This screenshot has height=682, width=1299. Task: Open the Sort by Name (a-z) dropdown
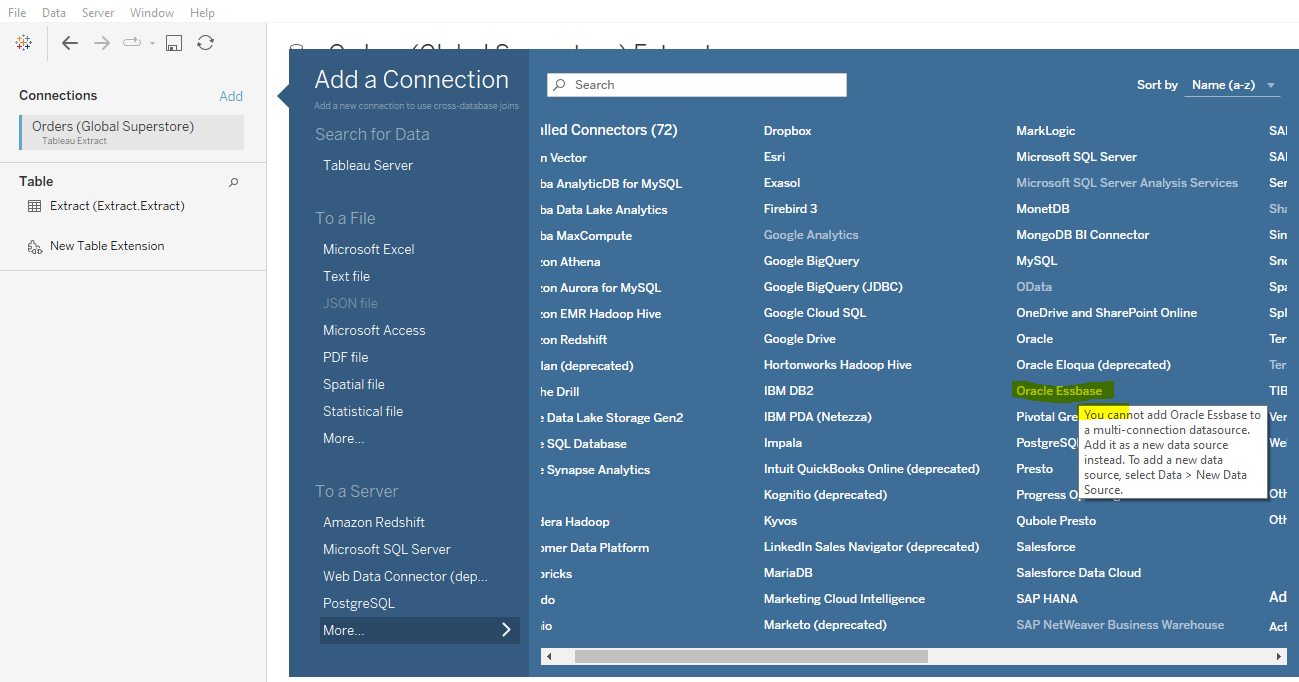point(1232,85)
